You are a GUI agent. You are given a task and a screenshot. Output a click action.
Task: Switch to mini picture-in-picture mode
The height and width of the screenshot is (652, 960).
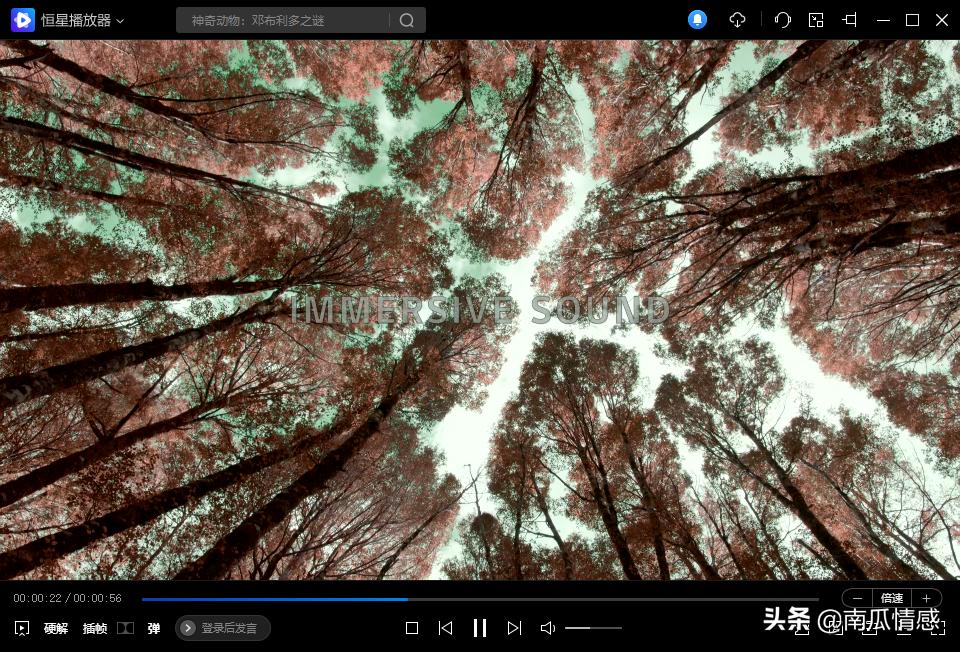coord(816,20)
